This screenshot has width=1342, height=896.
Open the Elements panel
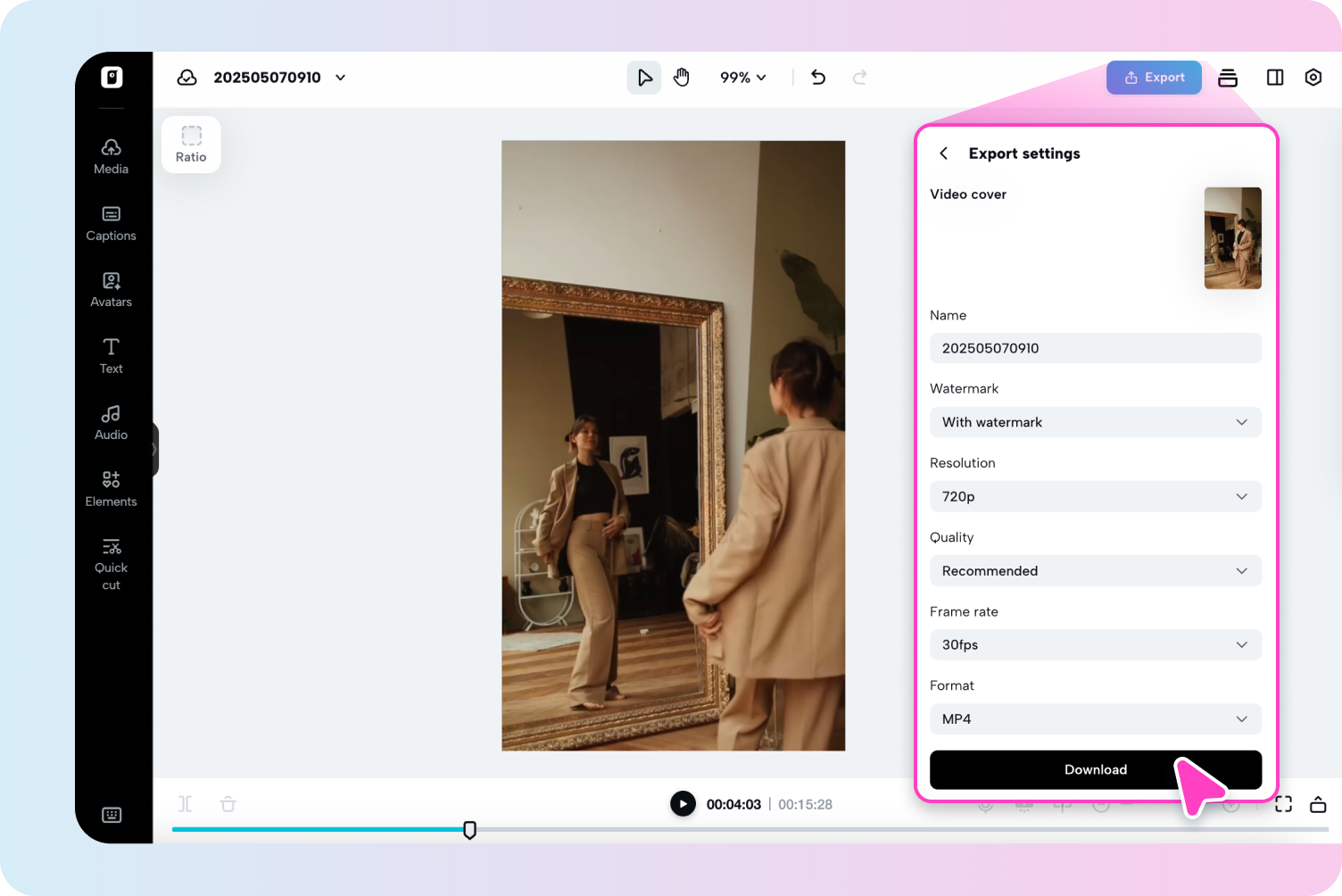tap(111, 487)
